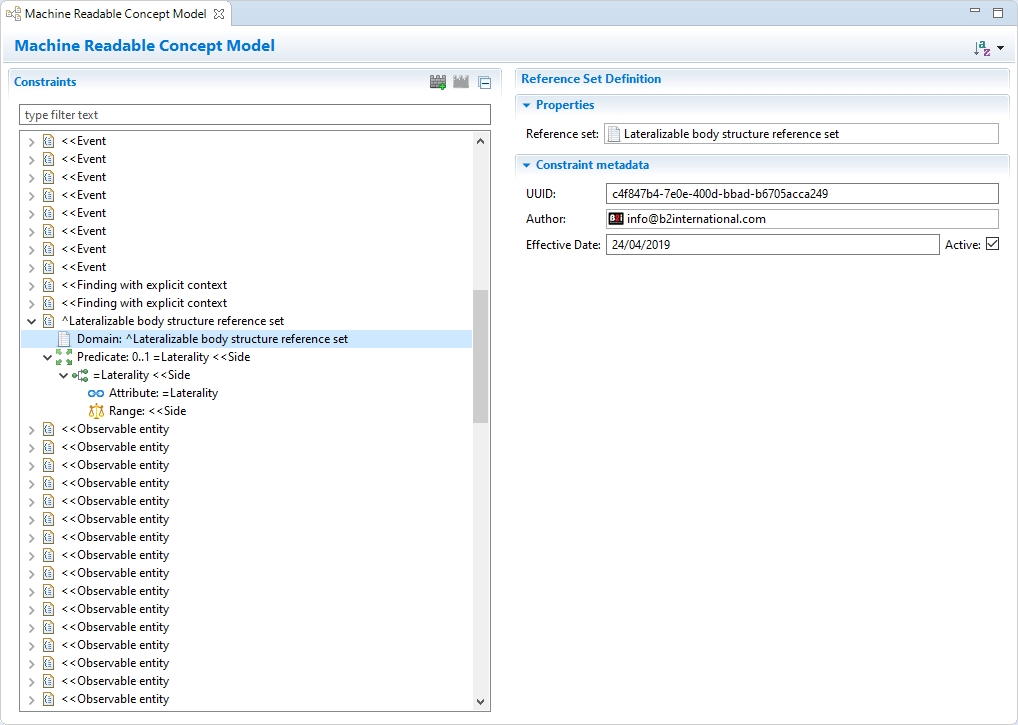Click the Attribute: =Laterality link icon
Image resolution: width=1018 pixels, height=725 pixels.
96,393
